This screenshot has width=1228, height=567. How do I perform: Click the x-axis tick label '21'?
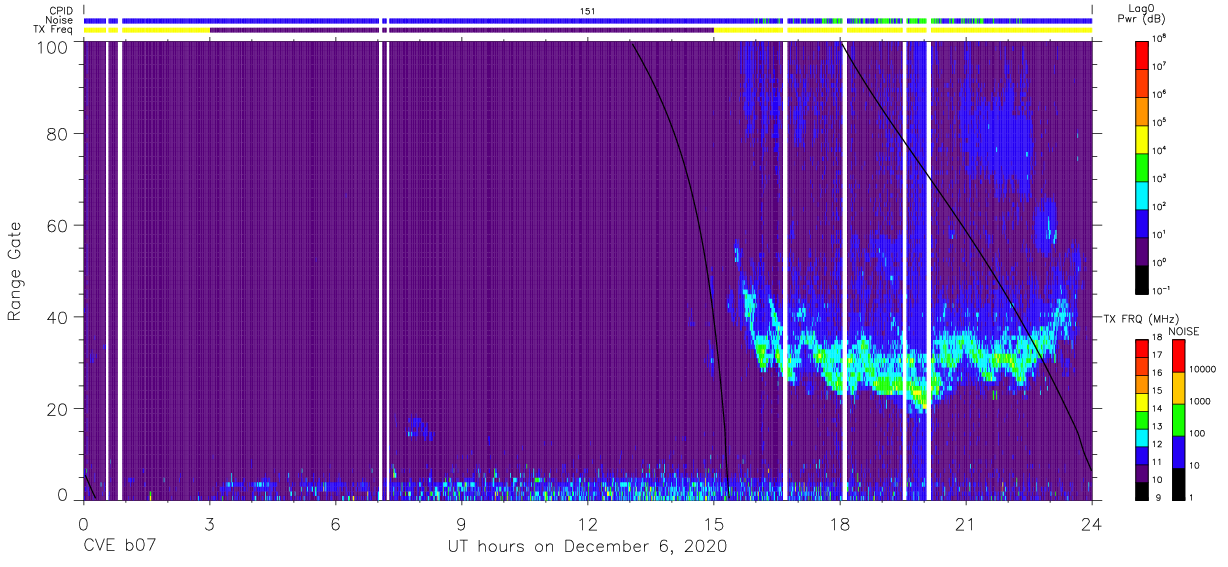click(x=965, y=523)
